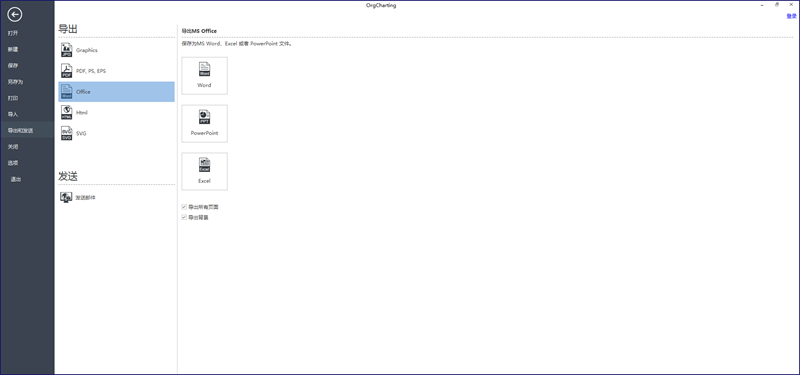This screenshot has height=375, width=800.
Task: Open 选项 (Options) in sidebar
Action: point(13,163)
